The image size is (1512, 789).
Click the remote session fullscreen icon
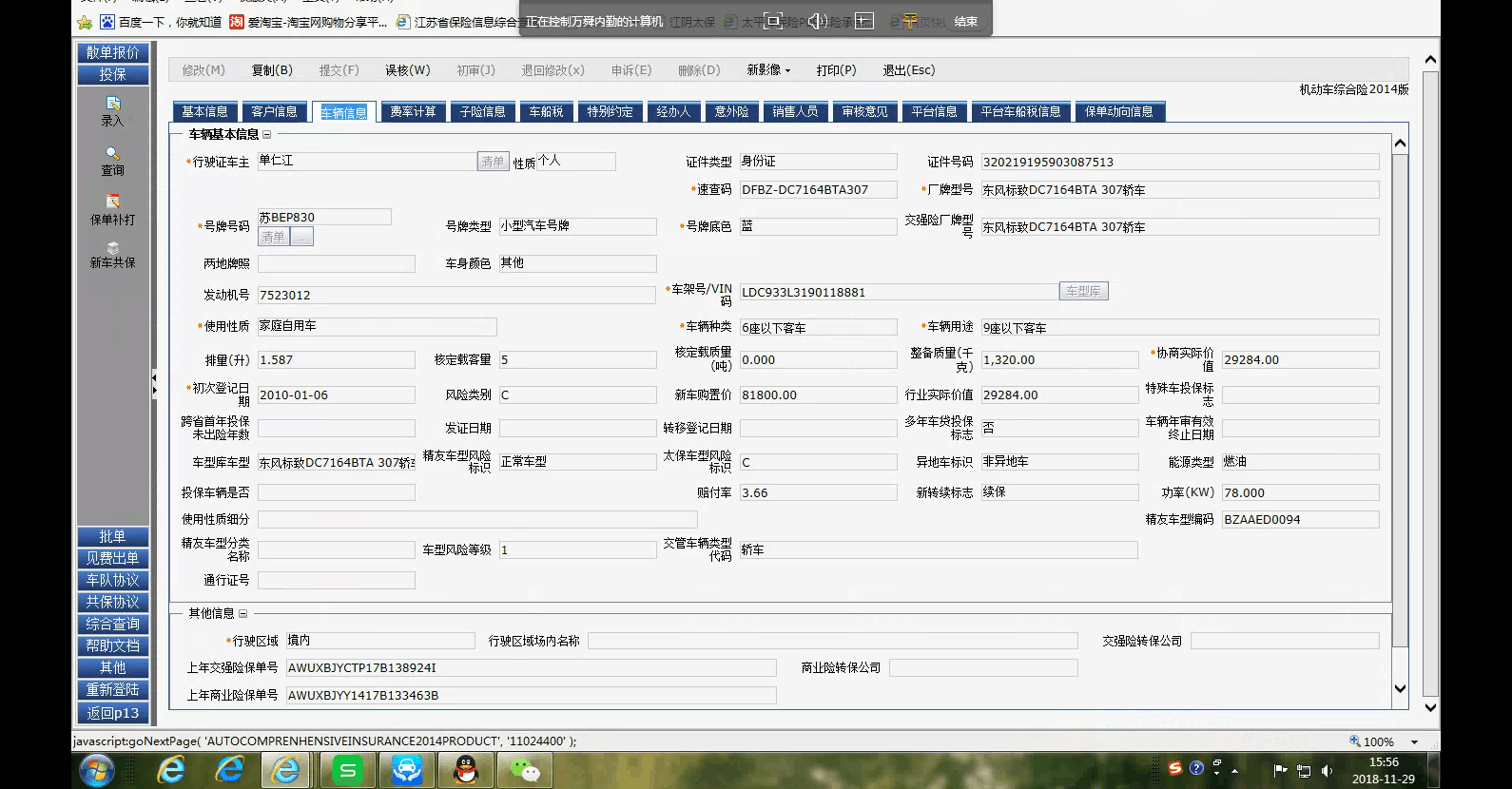773,21
